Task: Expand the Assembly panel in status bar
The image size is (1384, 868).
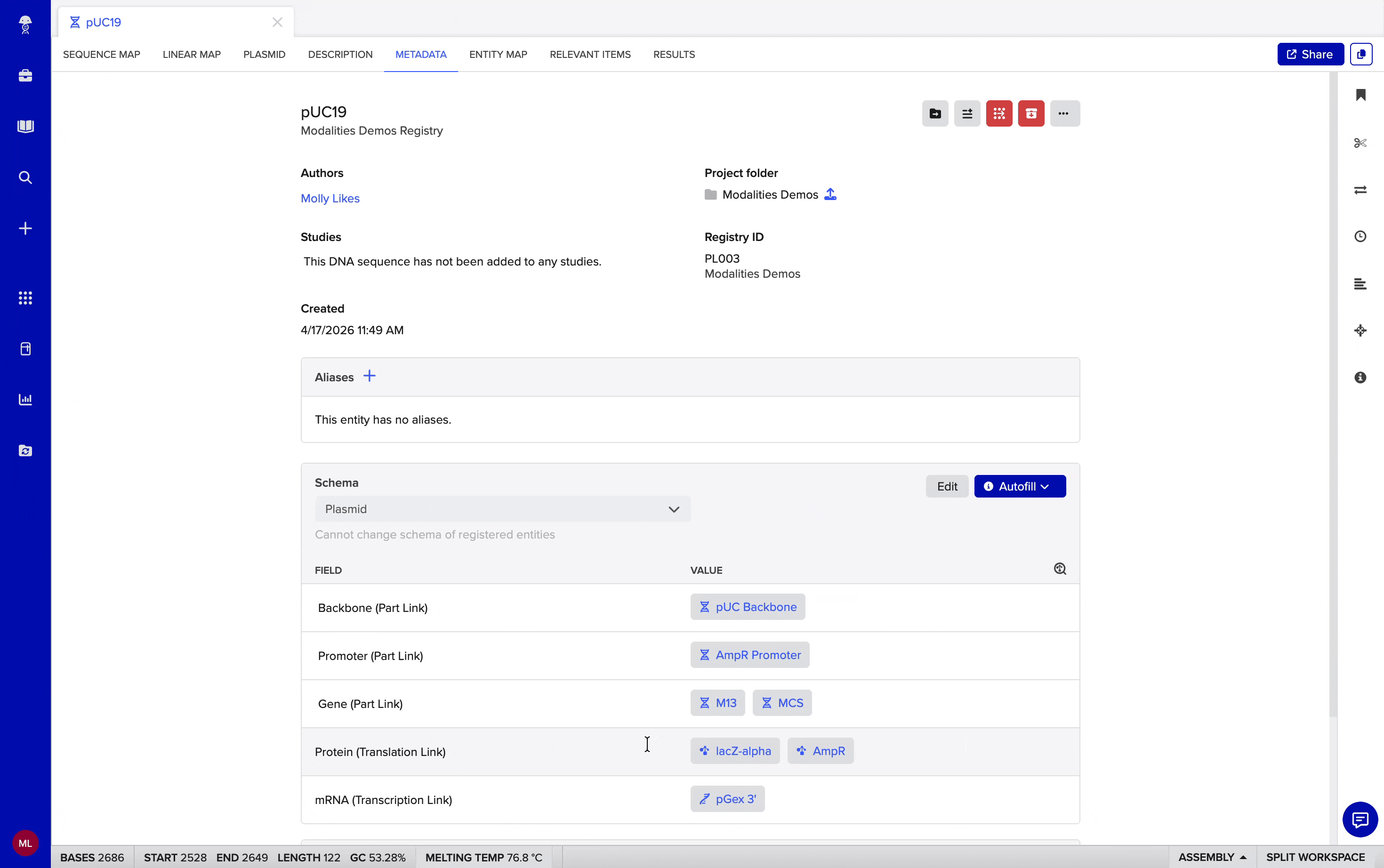Action: tap(1212, 857)
